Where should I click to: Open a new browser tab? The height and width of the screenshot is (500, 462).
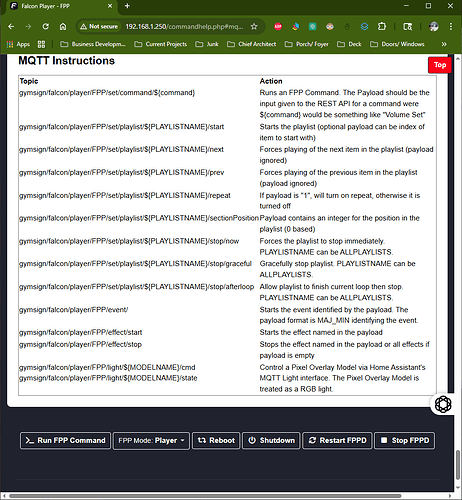point(127,6)
